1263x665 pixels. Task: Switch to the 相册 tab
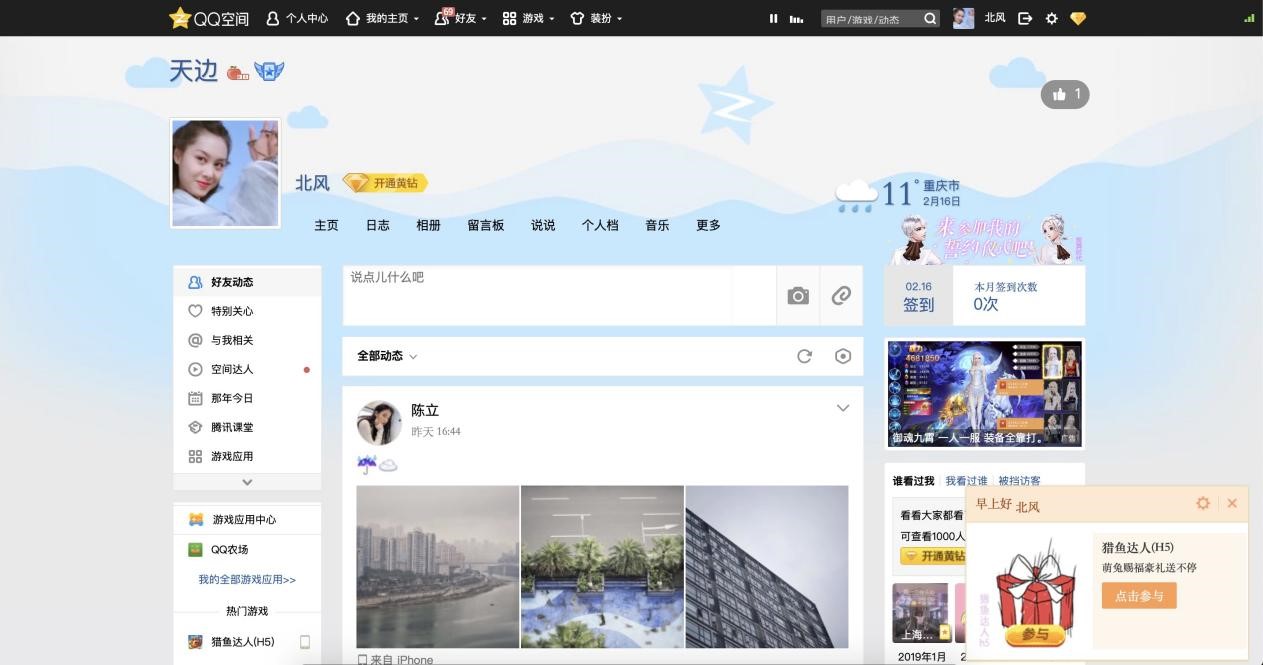tap(428, 225)
